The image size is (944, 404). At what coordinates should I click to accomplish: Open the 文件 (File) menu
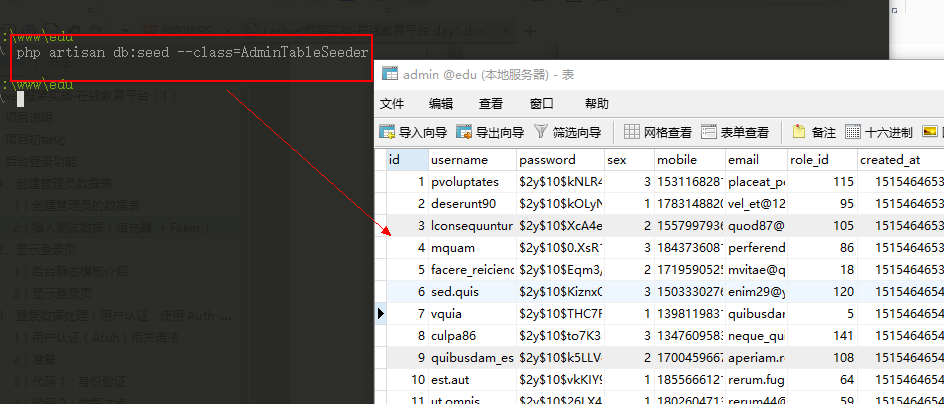[x=392, y=103]
